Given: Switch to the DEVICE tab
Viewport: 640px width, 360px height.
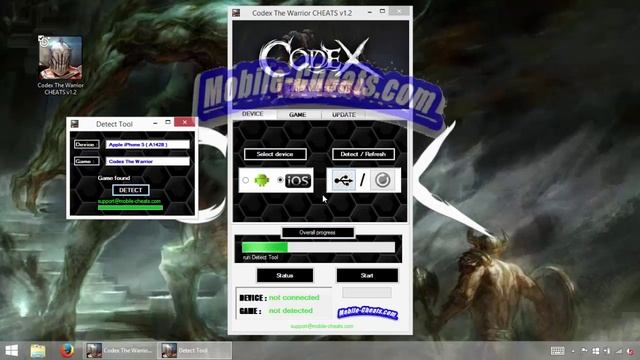Looking at the screenshot, I should (x=253, y=114).
